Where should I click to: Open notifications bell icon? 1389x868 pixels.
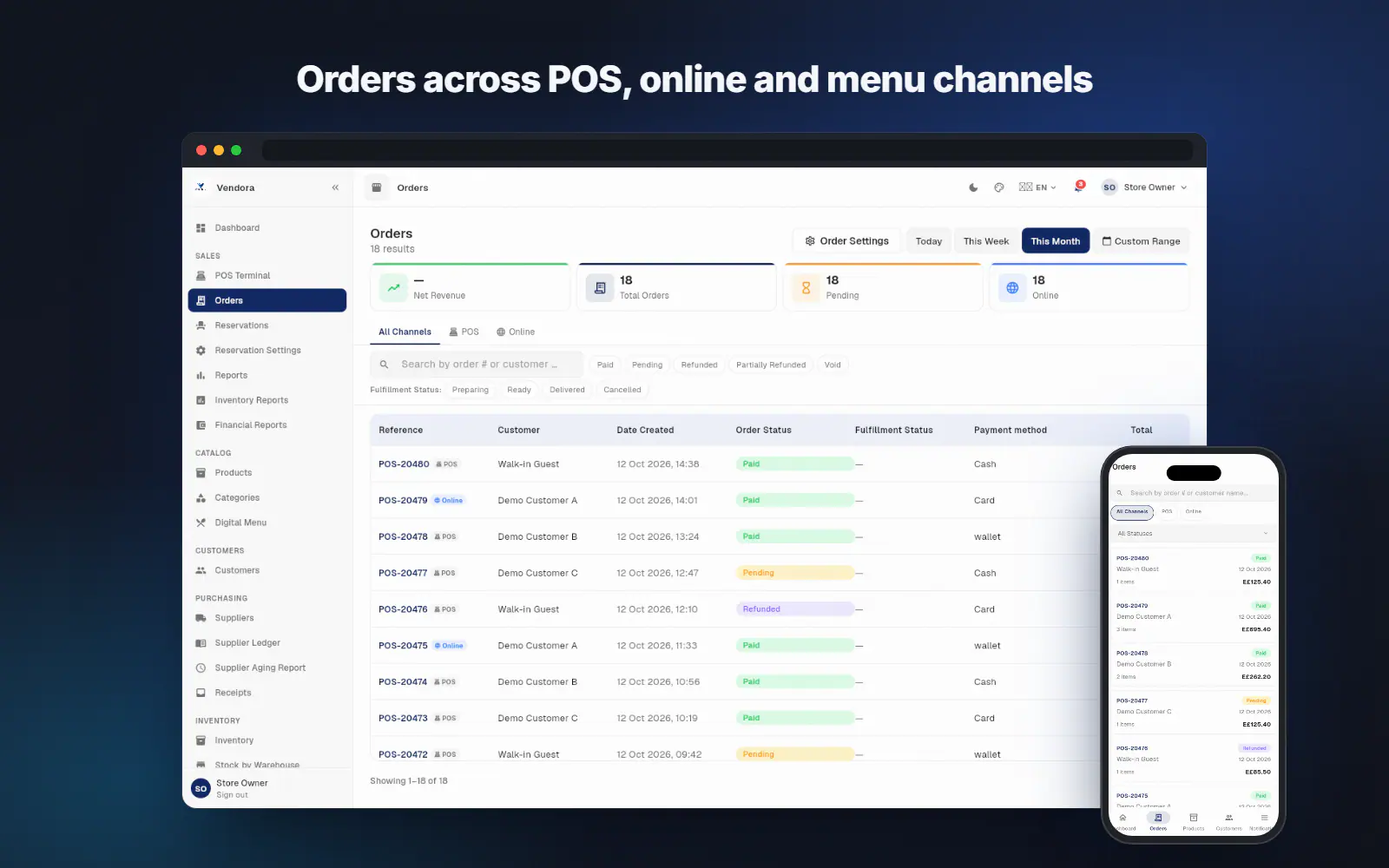pyautogui.click(x=1078, y=187)
